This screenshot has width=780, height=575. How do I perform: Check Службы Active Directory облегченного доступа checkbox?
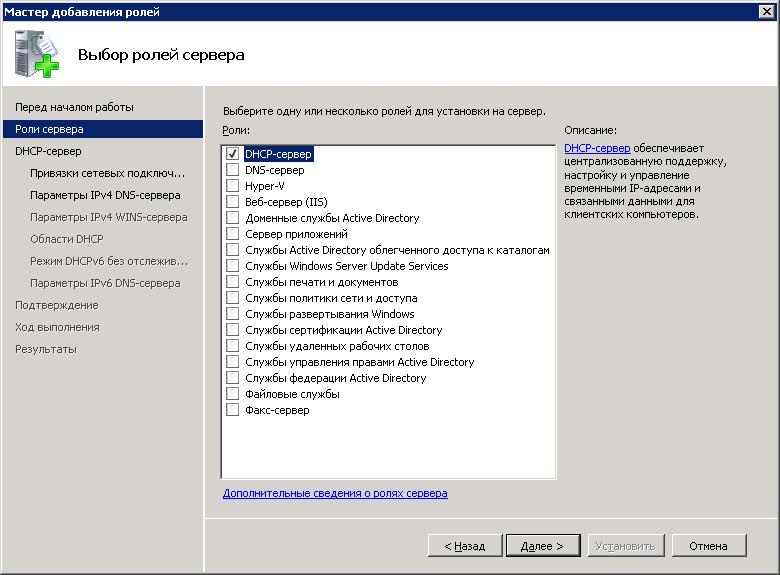[x=232, y=250]
